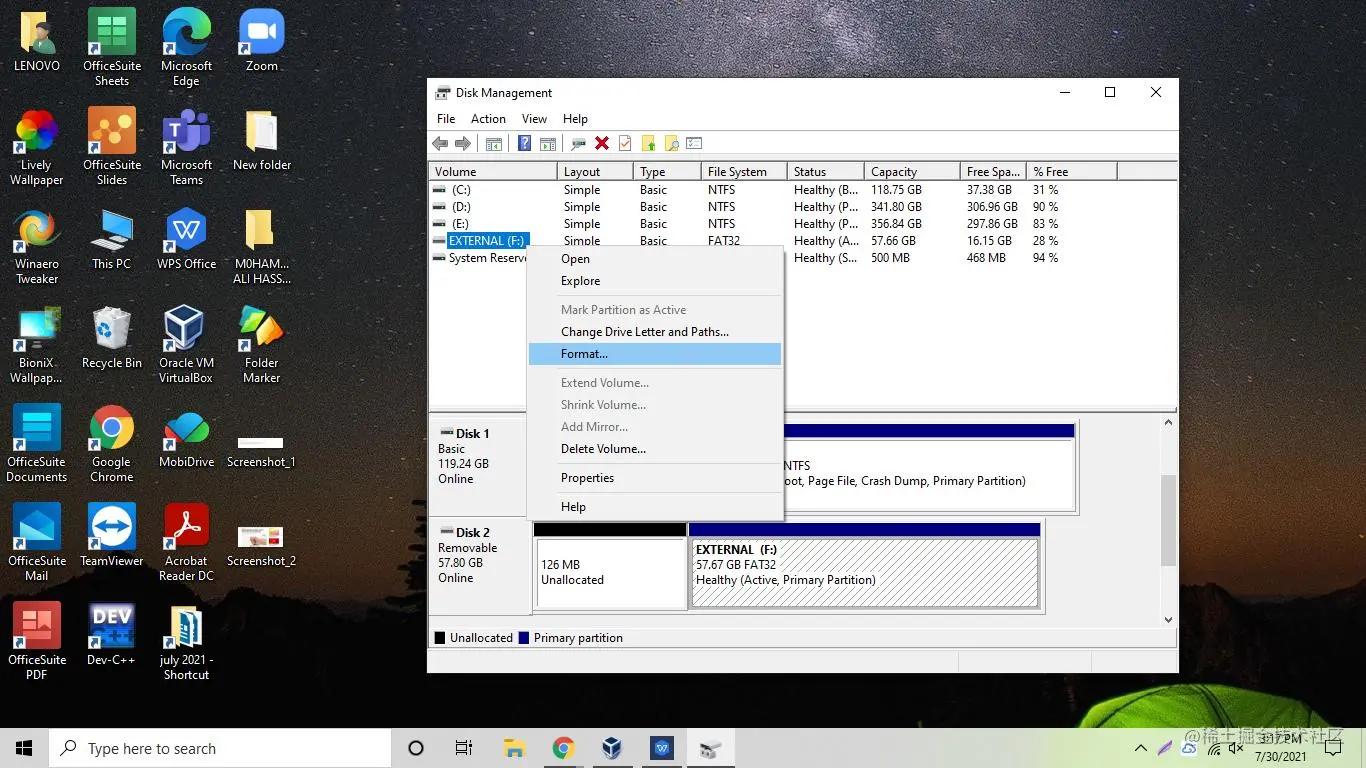Open the Windows Start menu
The width and height of the screenshot is (1366, 768).
click(x=24, y=748)
